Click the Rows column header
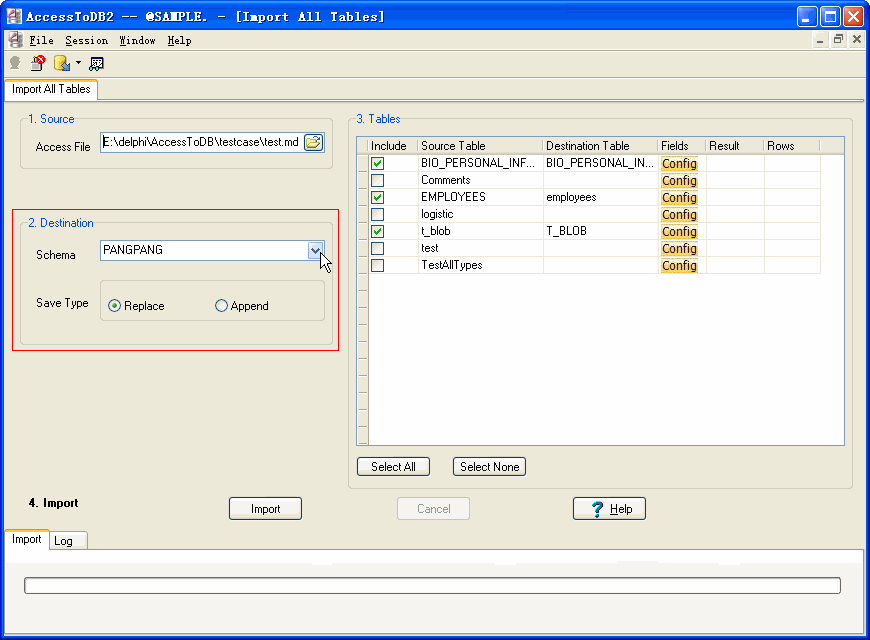870x640 pixels. [x=792, y=146]
